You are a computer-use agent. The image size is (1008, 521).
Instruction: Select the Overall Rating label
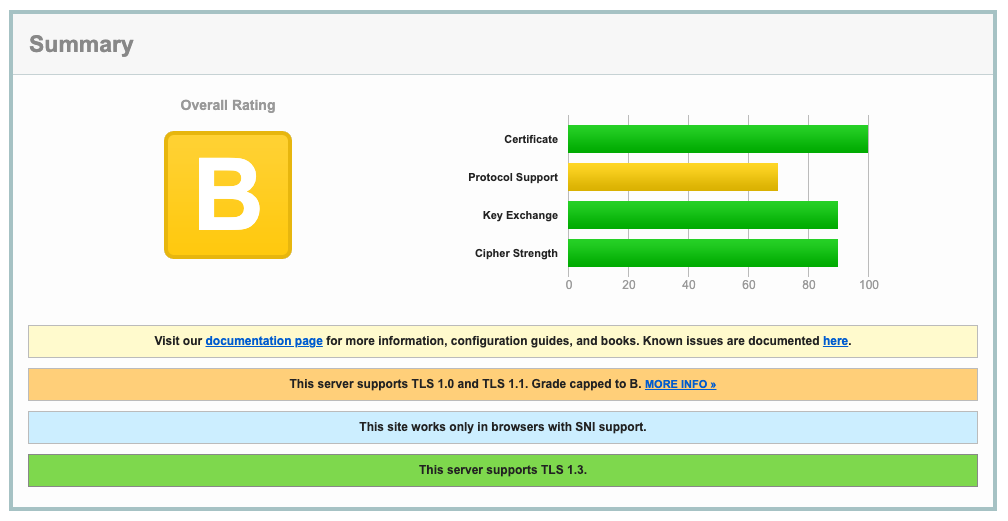point(228,105)
